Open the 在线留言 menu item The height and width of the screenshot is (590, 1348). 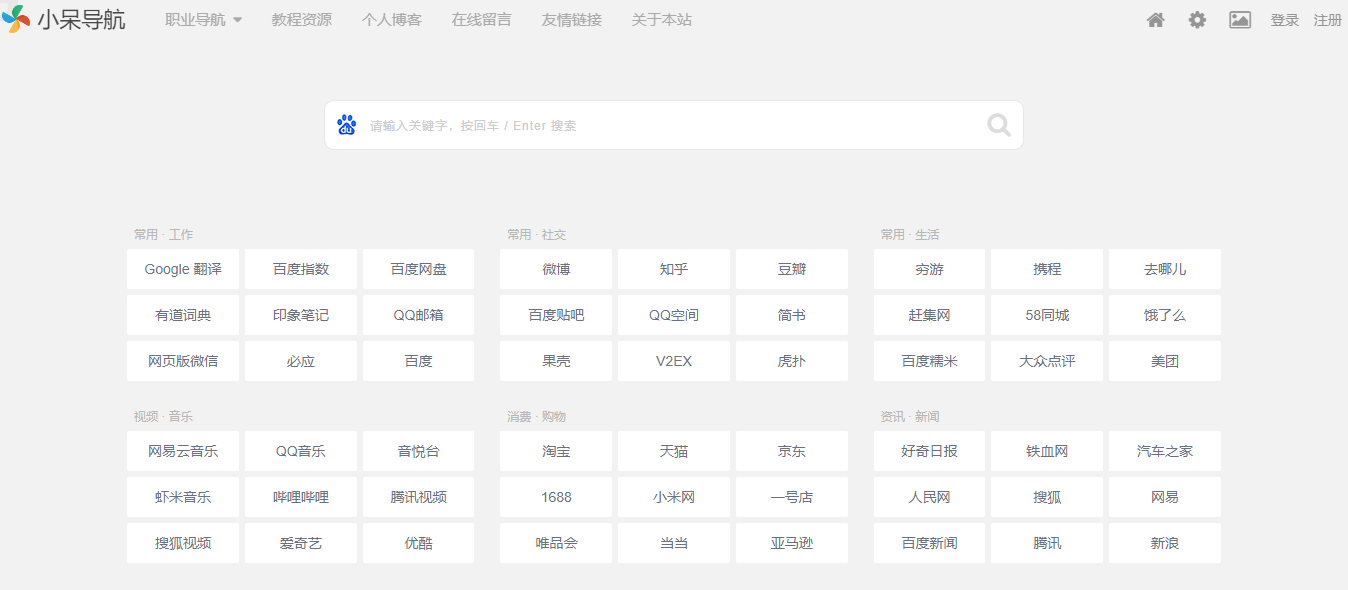(x=482, y=20)
